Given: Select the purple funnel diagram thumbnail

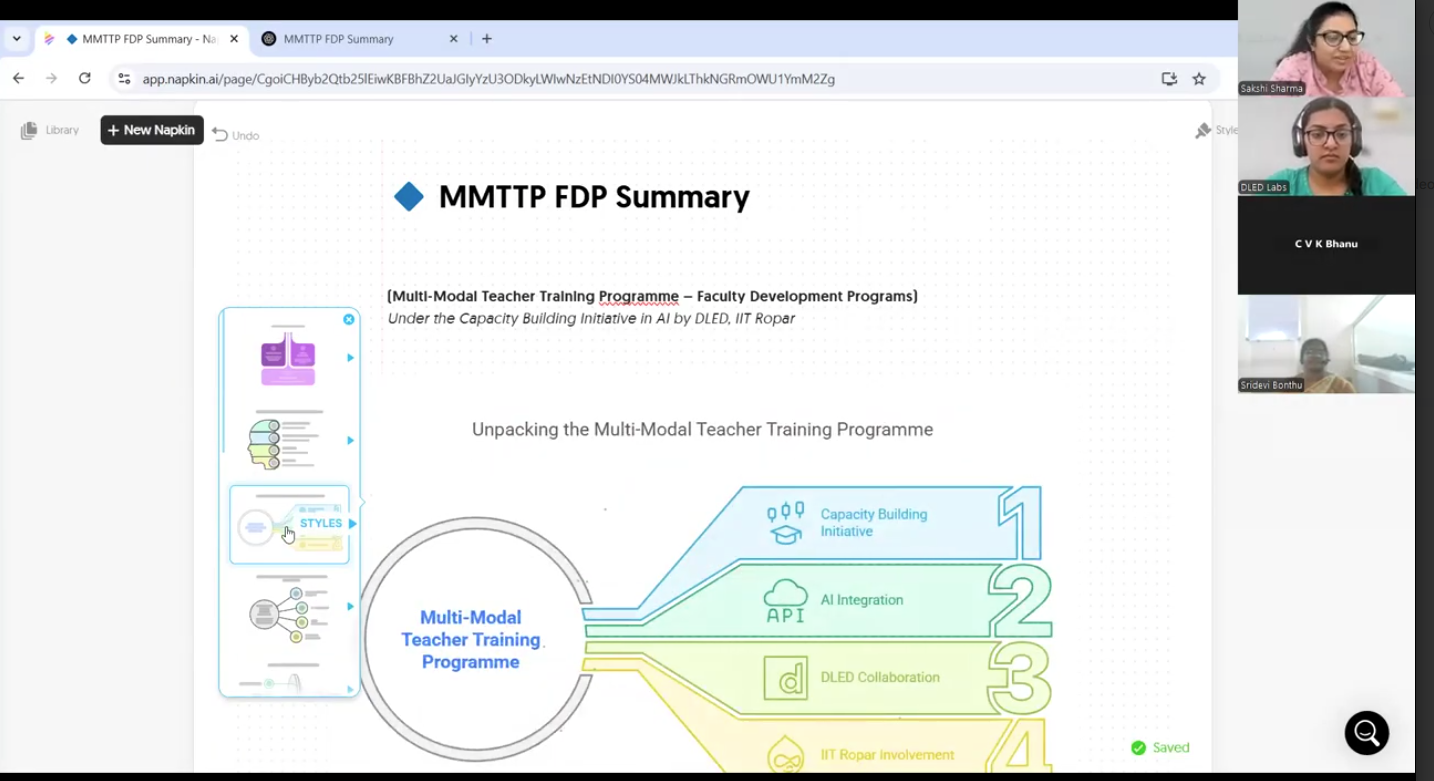Looking at the screenshot, I should [288, 357].
